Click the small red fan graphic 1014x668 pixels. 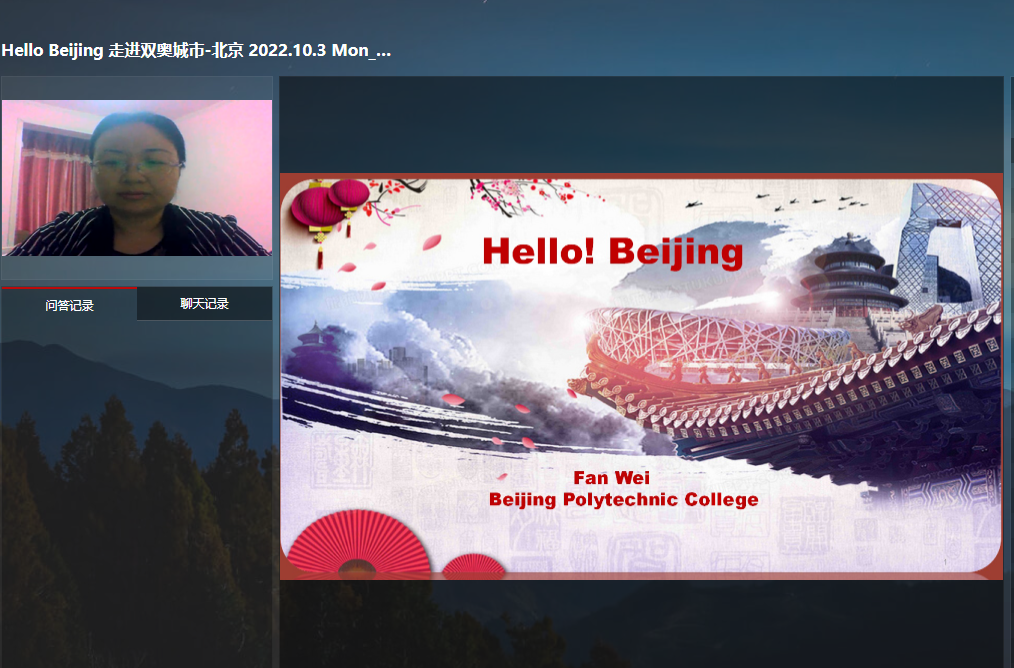pyautogui.click(x=473, y=565)
